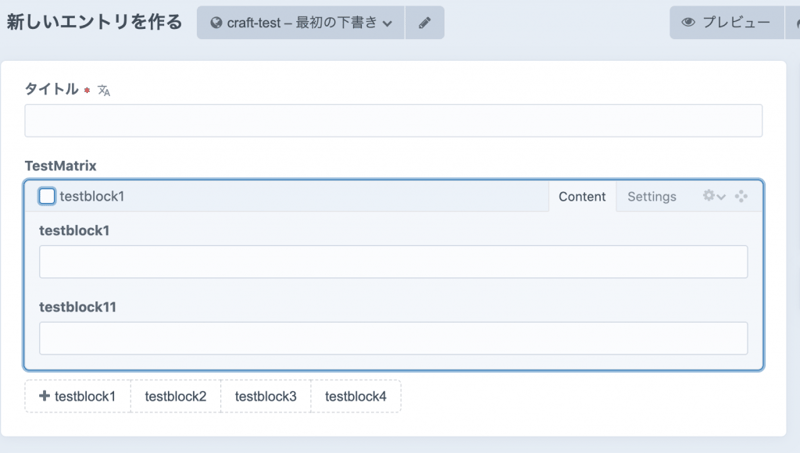
Task: Expand the craft-test 最初の下書き dropdown chevron
Action: coord(387,23)
